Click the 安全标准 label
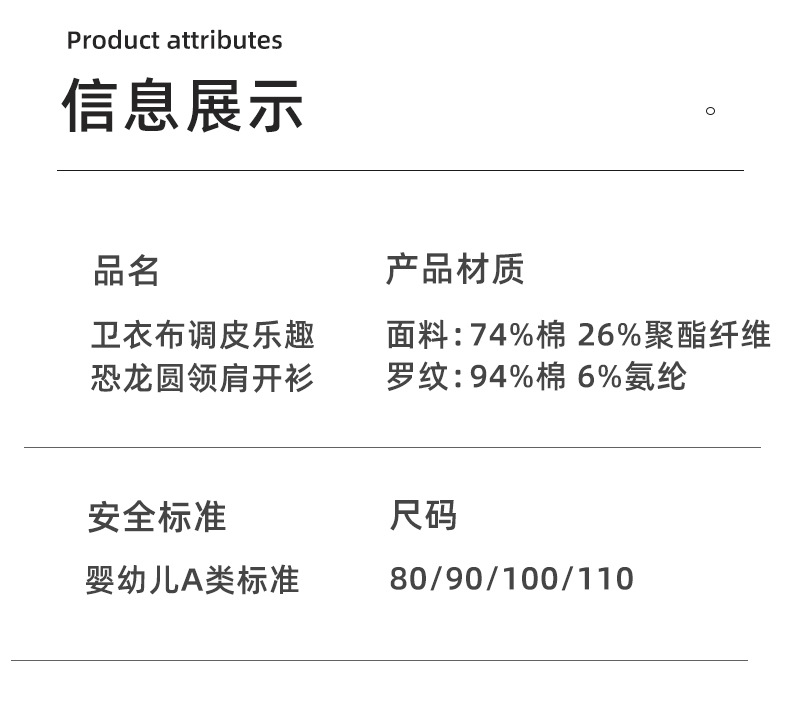This screenshot has width=790, height=701. pyautogui.click(x=157, y=517)
